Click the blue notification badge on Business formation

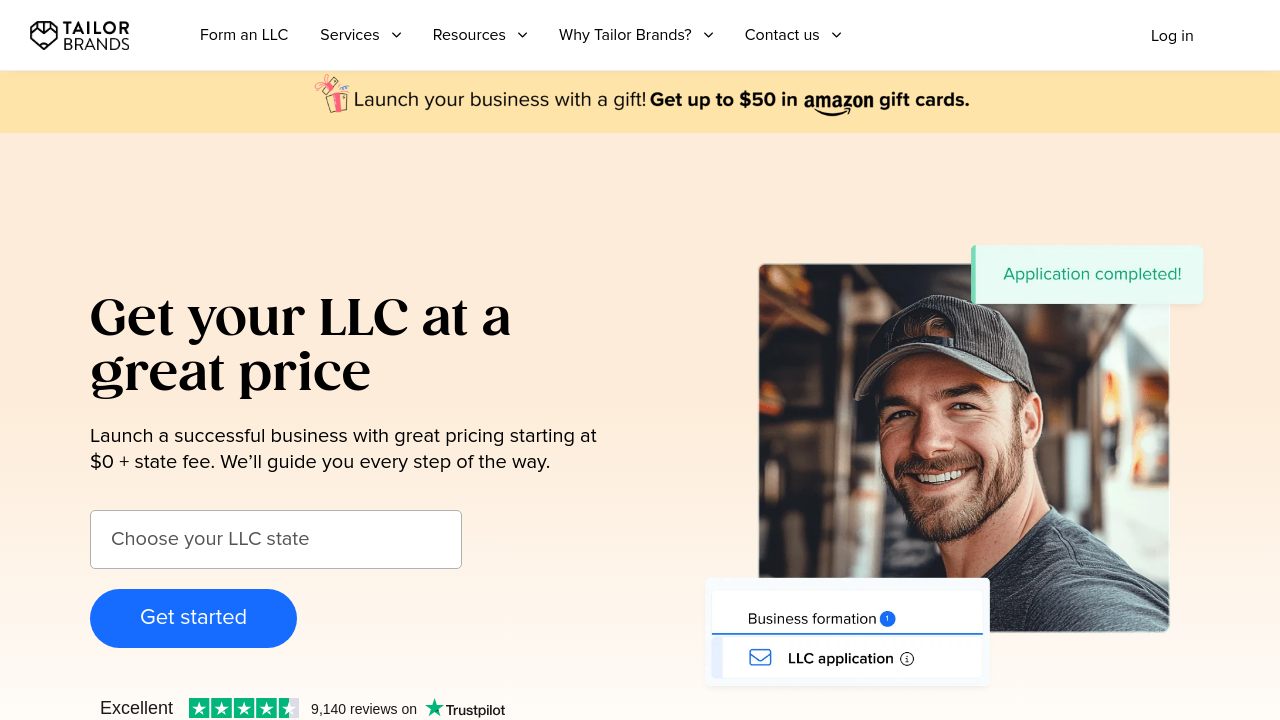(887, 619)
